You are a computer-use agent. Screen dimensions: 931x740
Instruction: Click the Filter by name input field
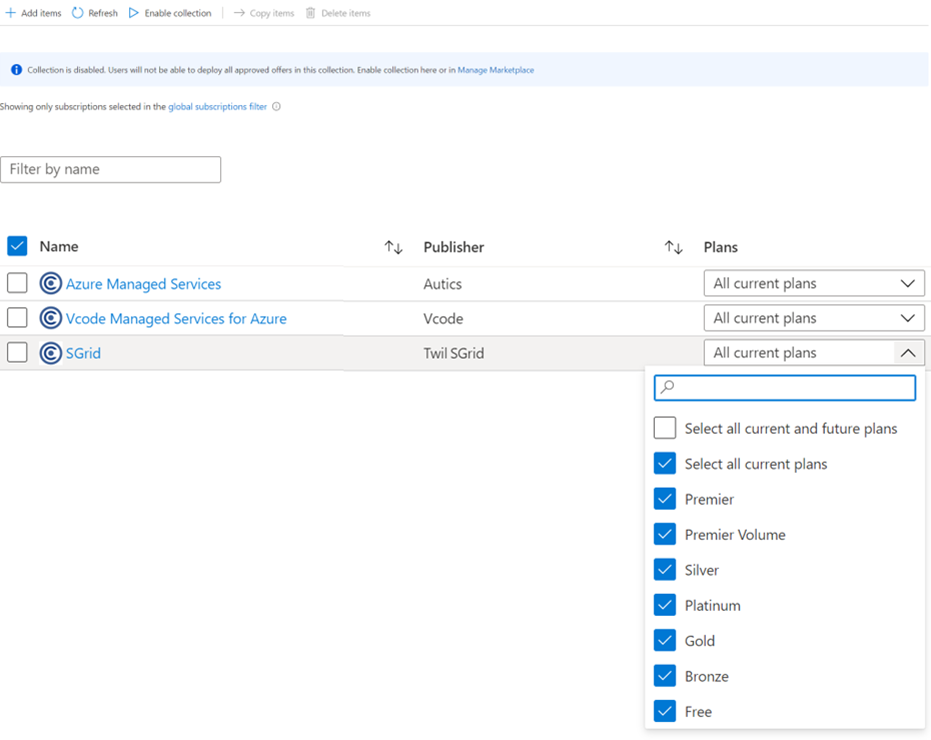coord(111,169)
